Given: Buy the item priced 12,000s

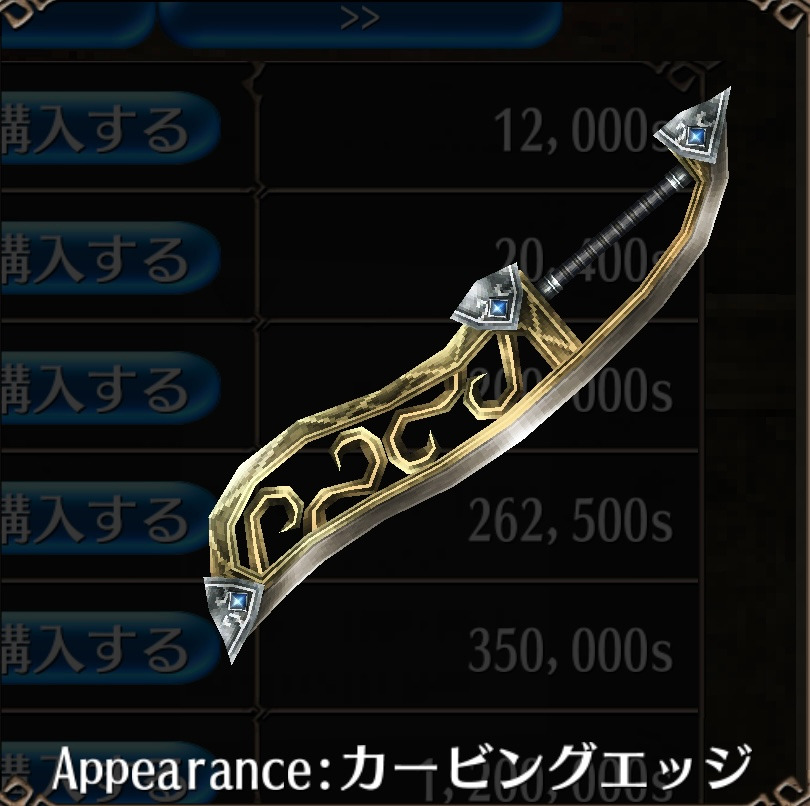Looking at the screenshot, I should click(110, 128).
